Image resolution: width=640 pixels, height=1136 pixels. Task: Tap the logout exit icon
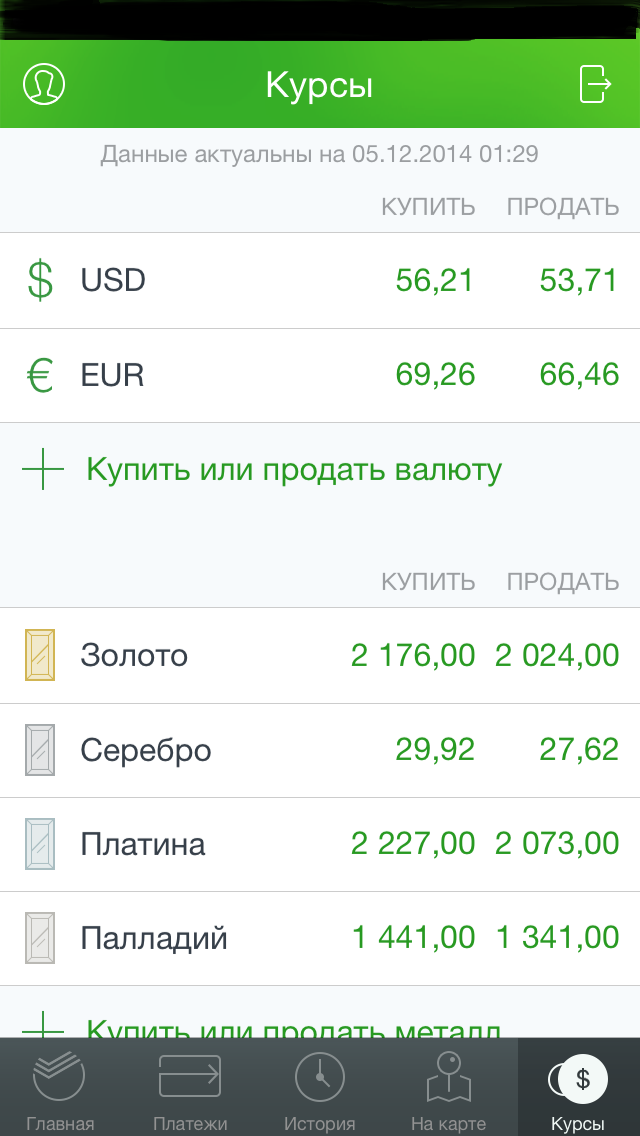595,84
